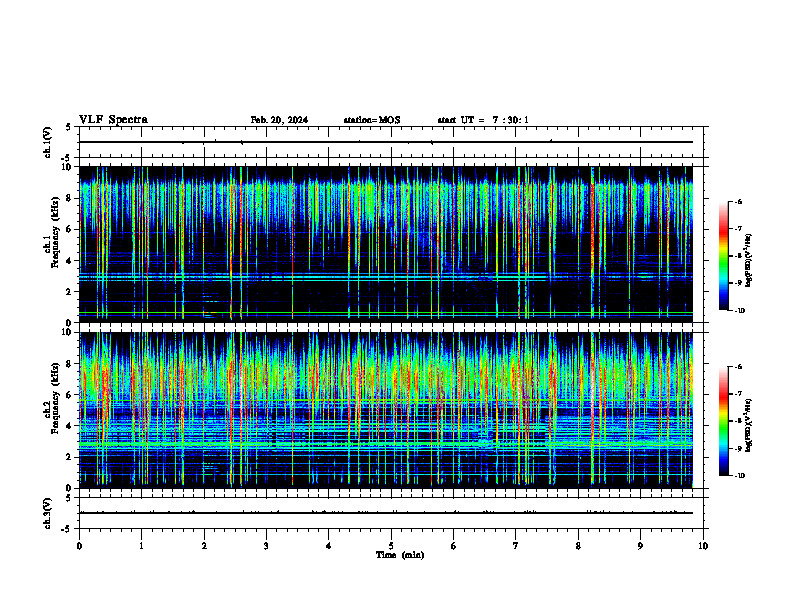Click the ch.2 spectrogram "2" kHz tick label
792x612 pixels.
pyautogui.click(x=69, y=457)
